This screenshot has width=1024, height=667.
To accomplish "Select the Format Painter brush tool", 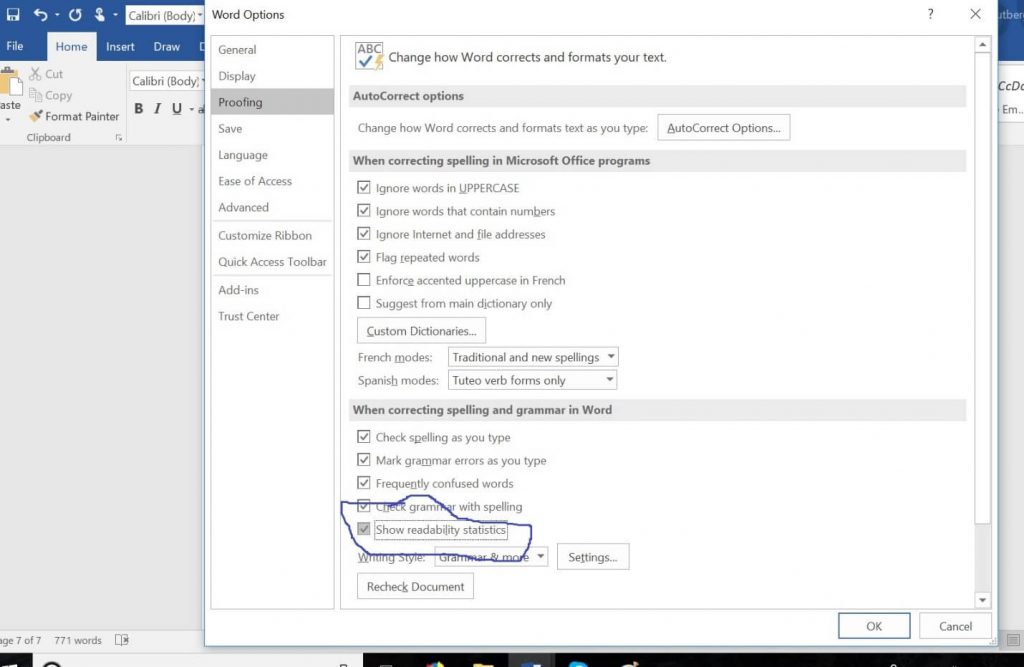I will point(74,116).
